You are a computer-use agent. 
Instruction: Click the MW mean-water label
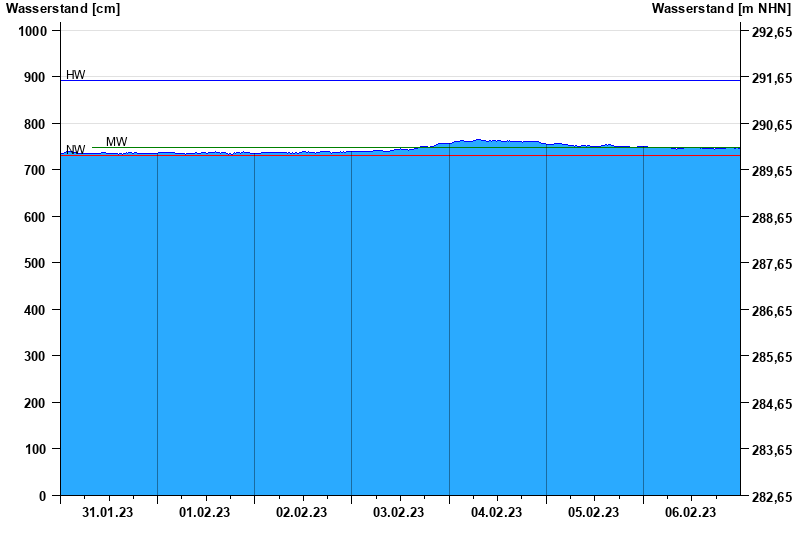pyautogui.click(x=117, y=142)
